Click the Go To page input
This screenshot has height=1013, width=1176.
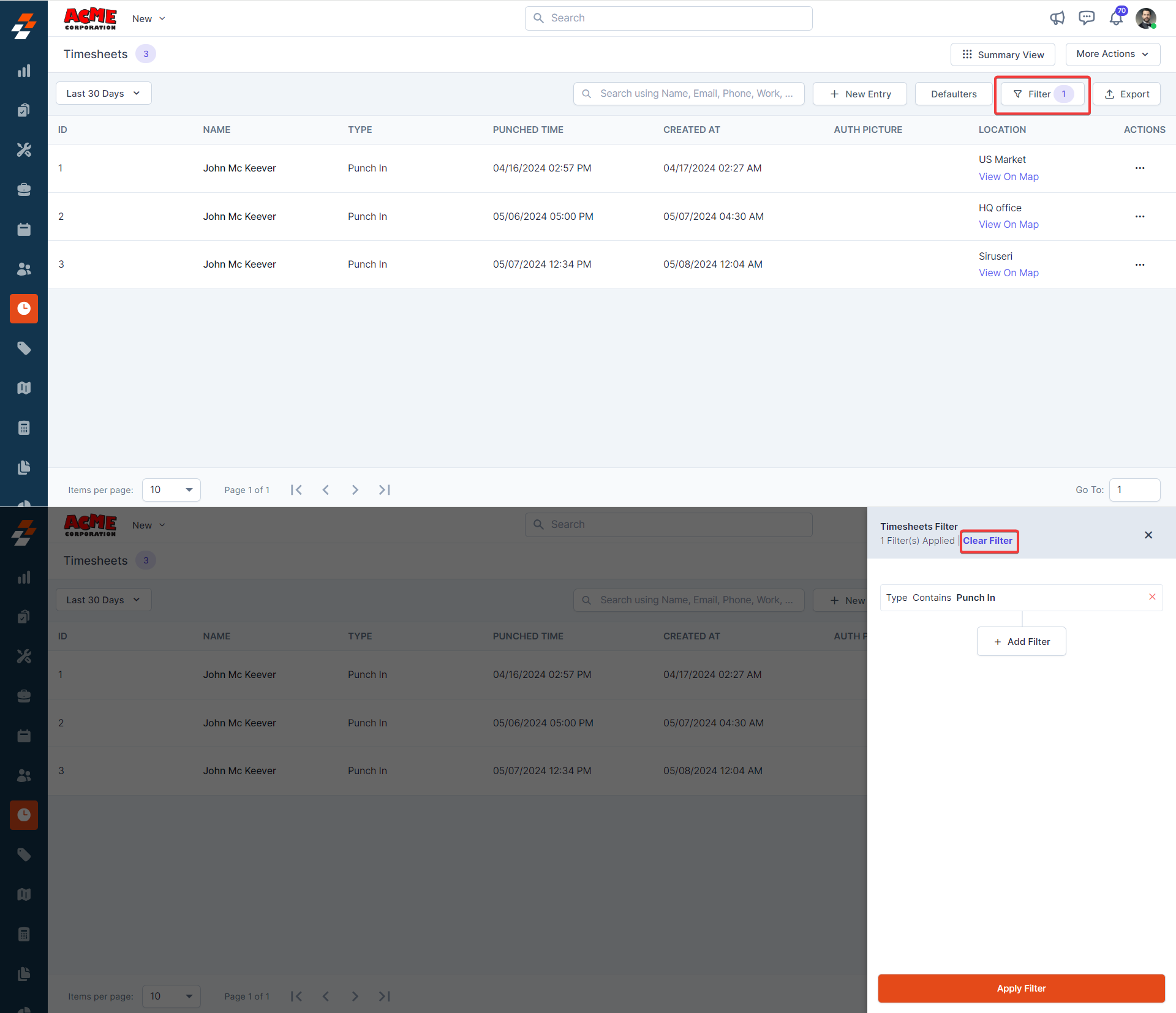(x=1134, y=490)
